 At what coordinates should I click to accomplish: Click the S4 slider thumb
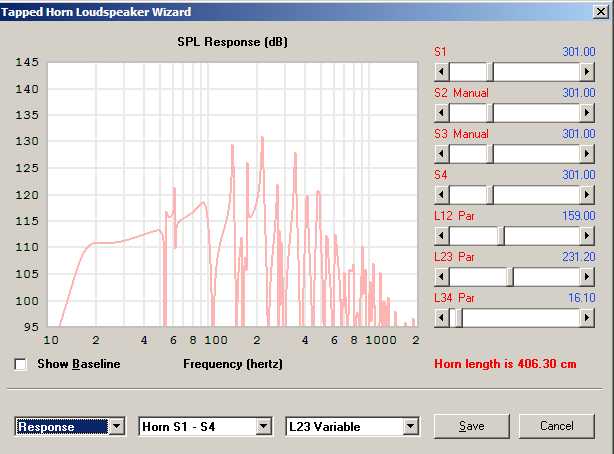[490, 195]
